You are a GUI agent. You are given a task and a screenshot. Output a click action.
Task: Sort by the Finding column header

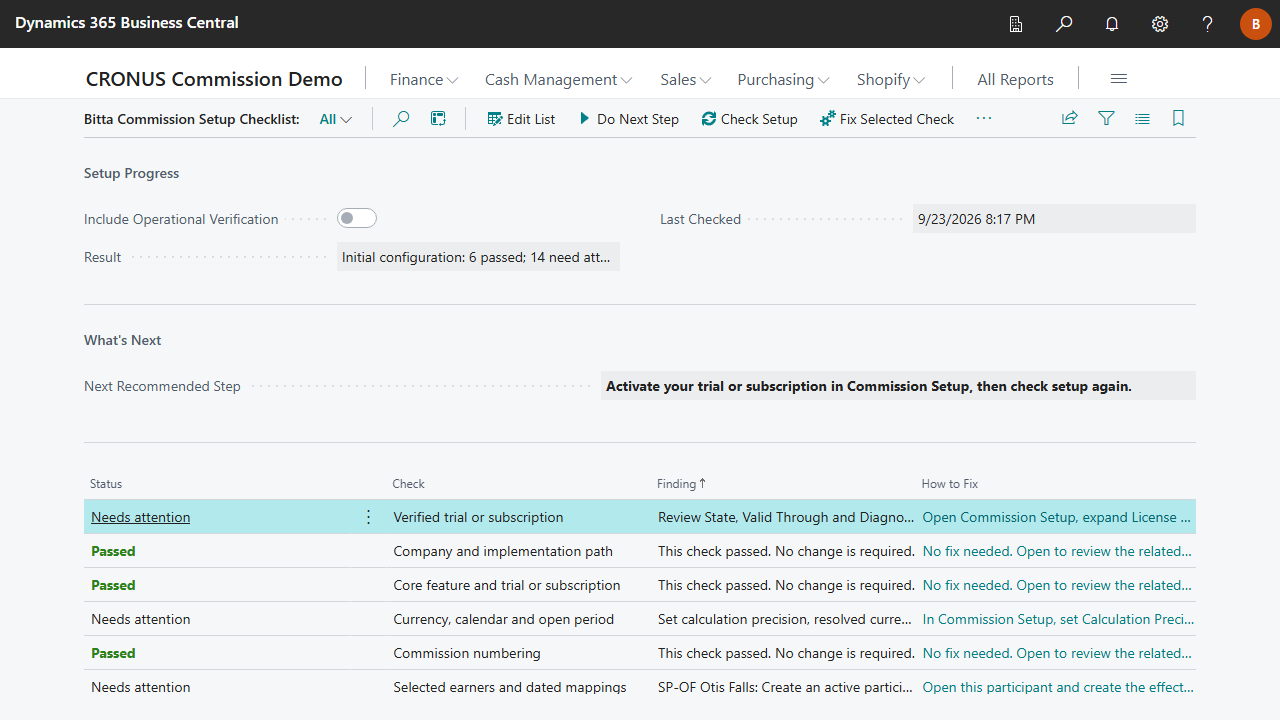click(681, 484)
